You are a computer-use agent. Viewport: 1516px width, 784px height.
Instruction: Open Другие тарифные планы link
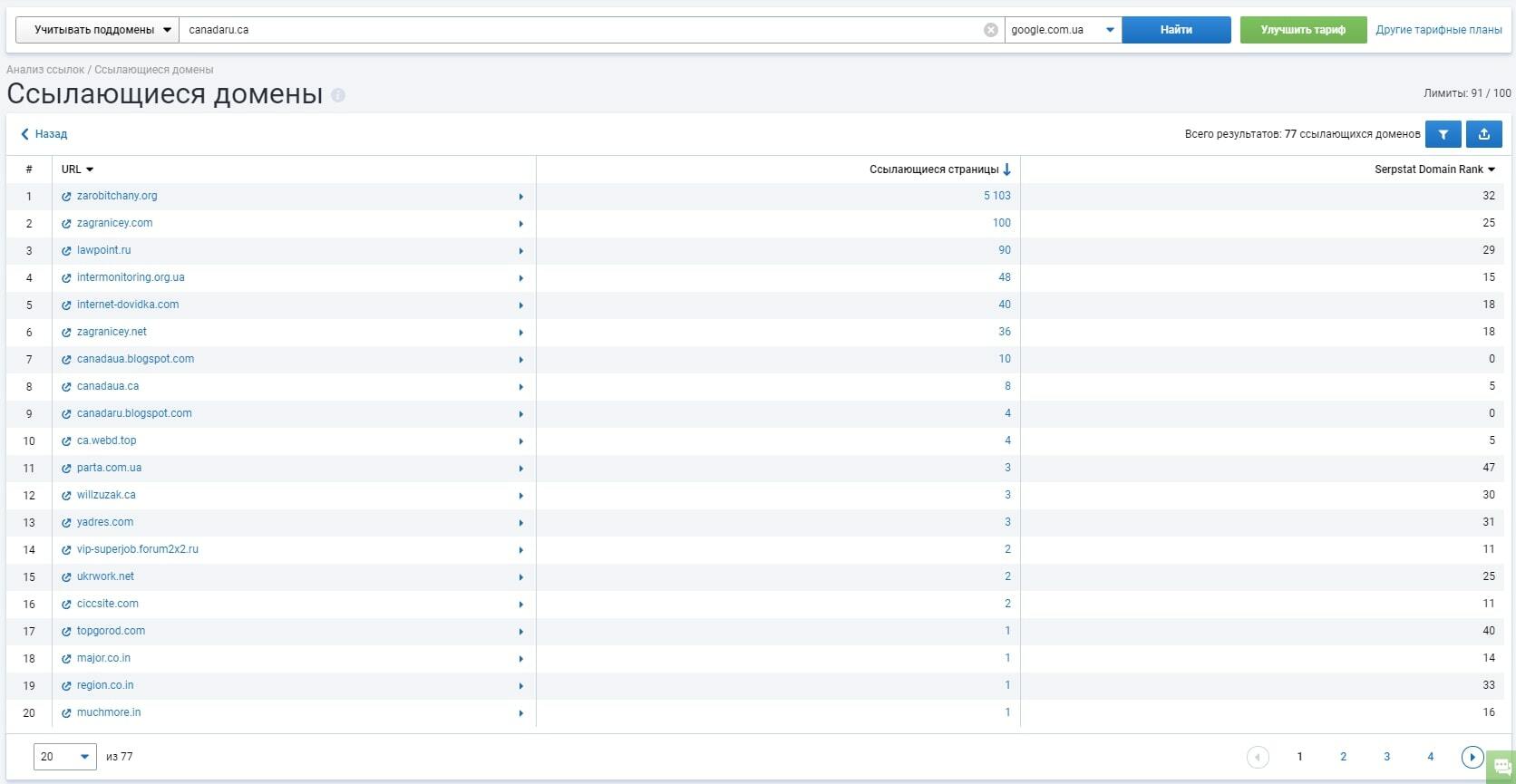[1439, 30]
